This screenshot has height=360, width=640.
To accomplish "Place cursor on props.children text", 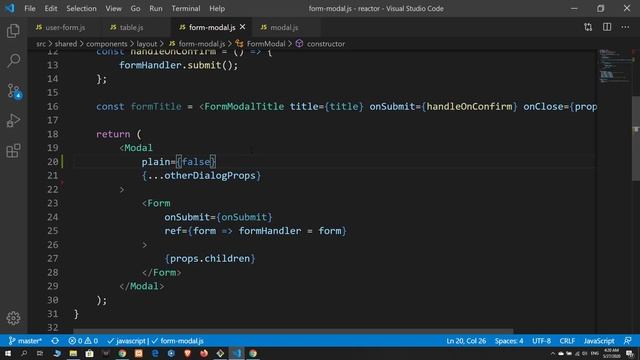I will point(210,259).
